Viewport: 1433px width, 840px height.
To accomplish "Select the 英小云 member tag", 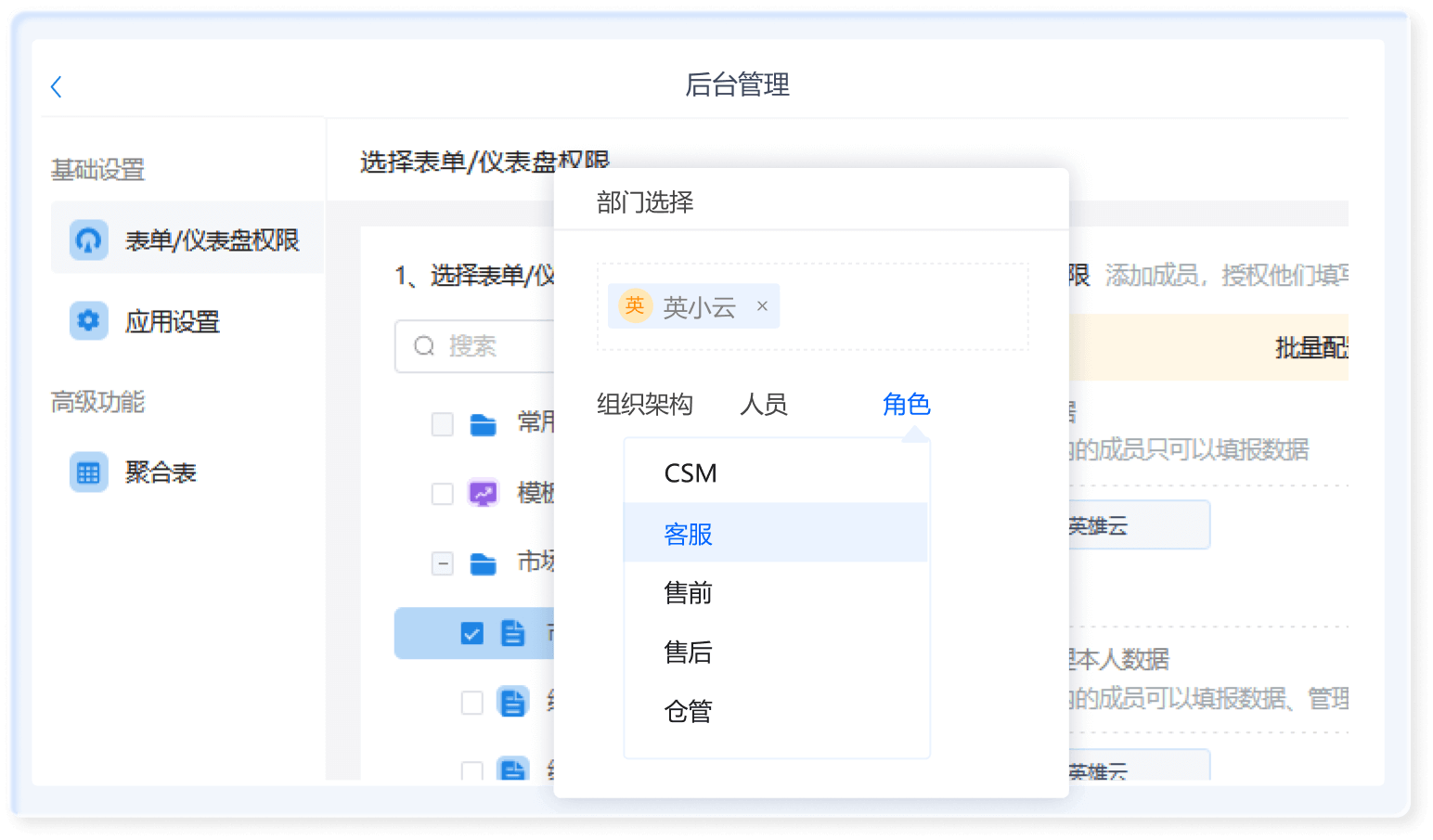I will [693, 306].
